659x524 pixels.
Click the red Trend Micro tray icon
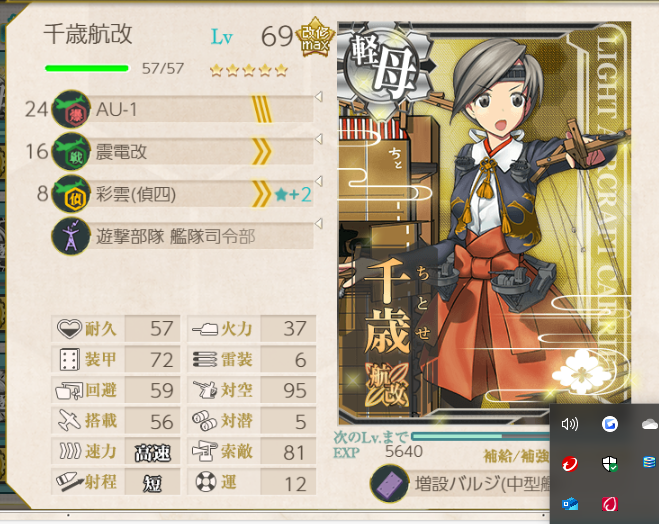point(569,464)
